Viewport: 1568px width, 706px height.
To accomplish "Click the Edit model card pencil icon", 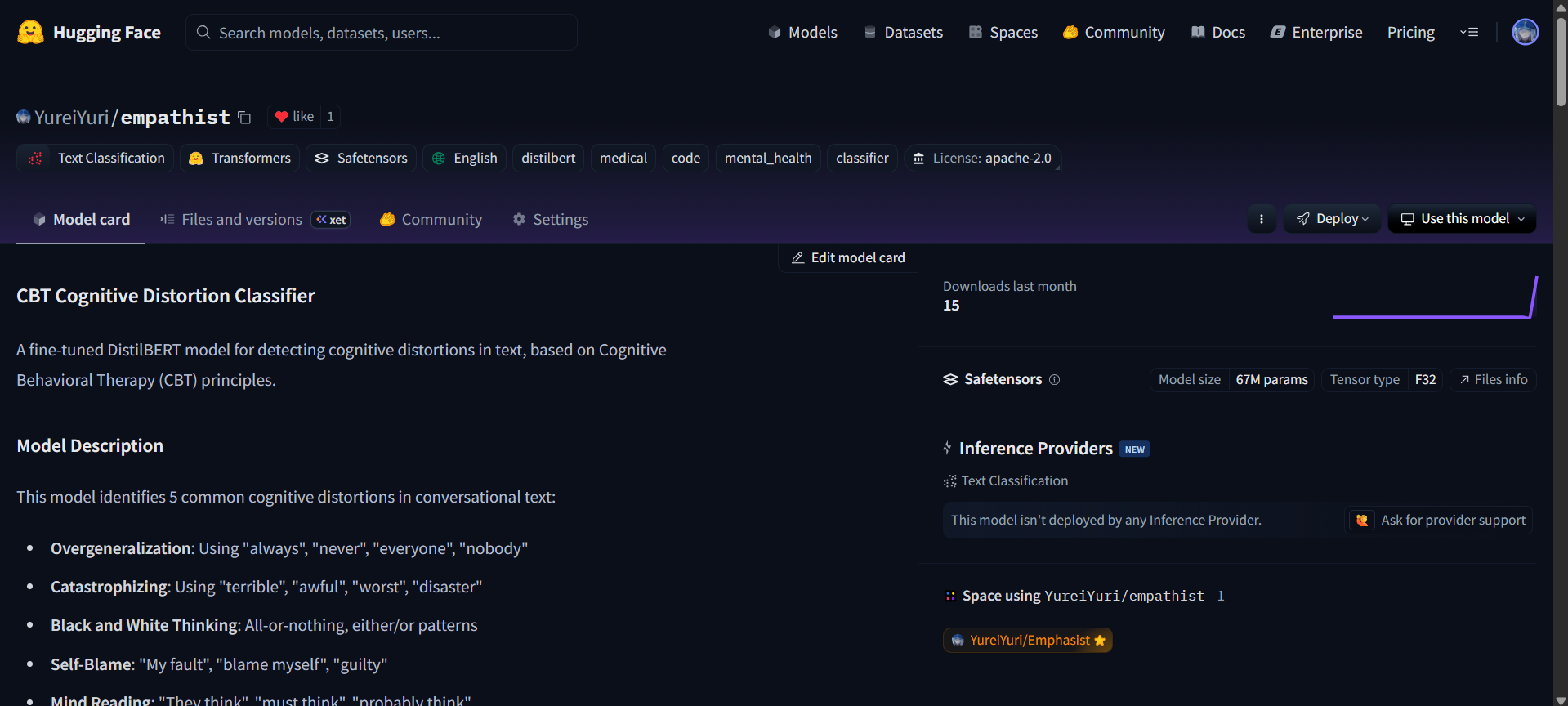I will pyautogui.click(x=797, y=257).
